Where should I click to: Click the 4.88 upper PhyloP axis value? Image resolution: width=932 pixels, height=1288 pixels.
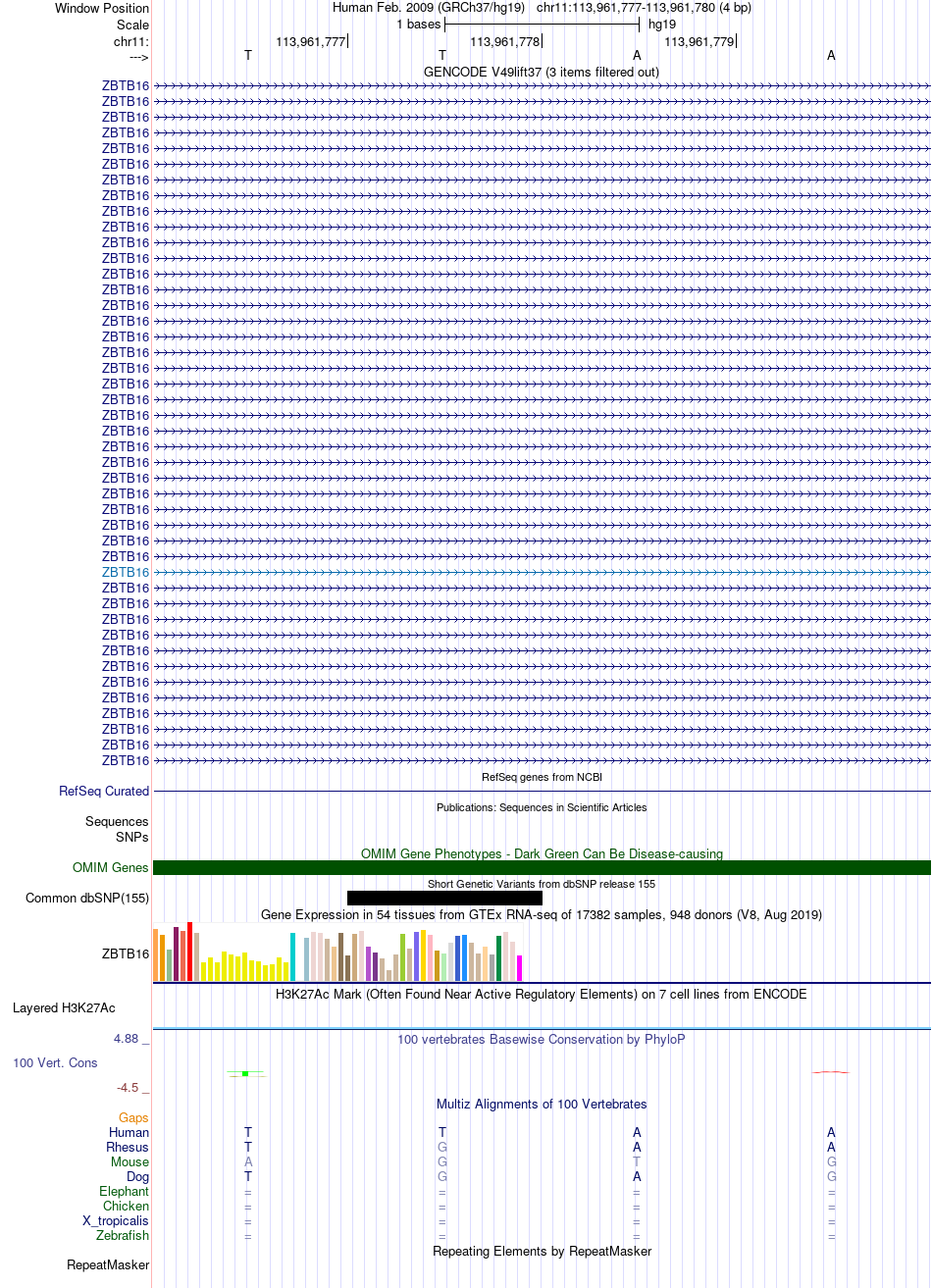(128, 1039)
